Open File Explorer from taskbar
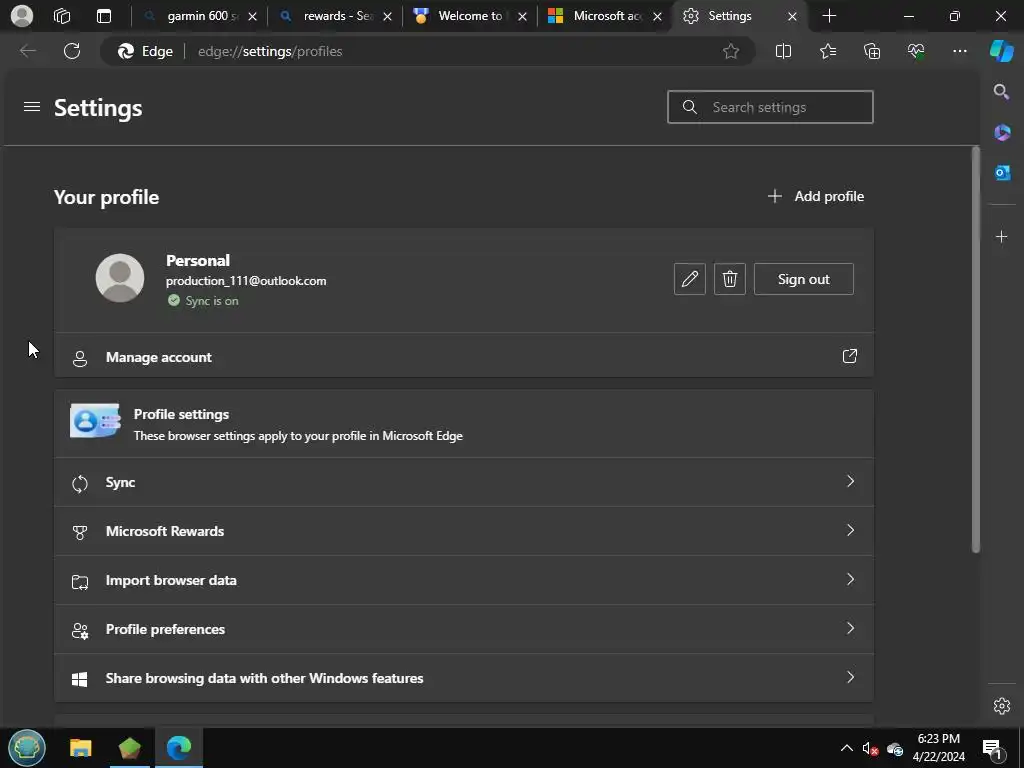Image resolution: width=1024 pixels, height=768 pixels. tap(81, 748)
